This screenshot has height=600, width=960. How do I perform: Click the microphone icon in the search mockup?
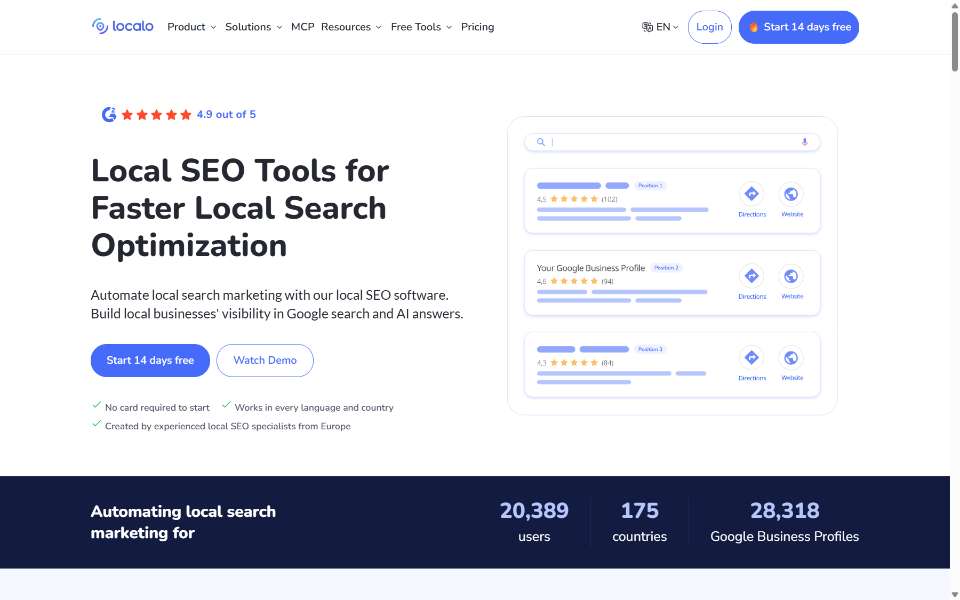point(804,142)
